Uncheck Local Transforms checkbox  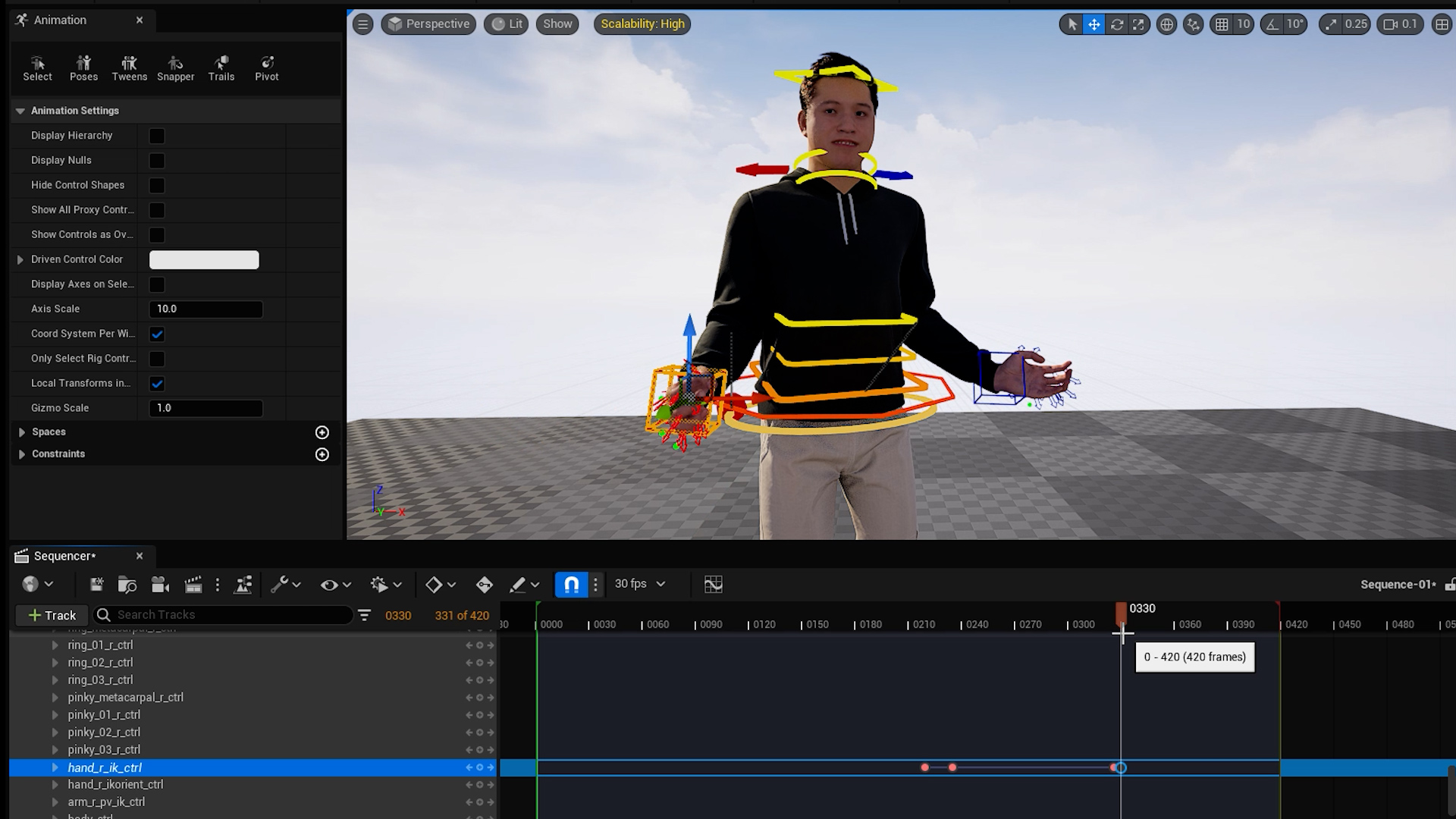point(157,384)
